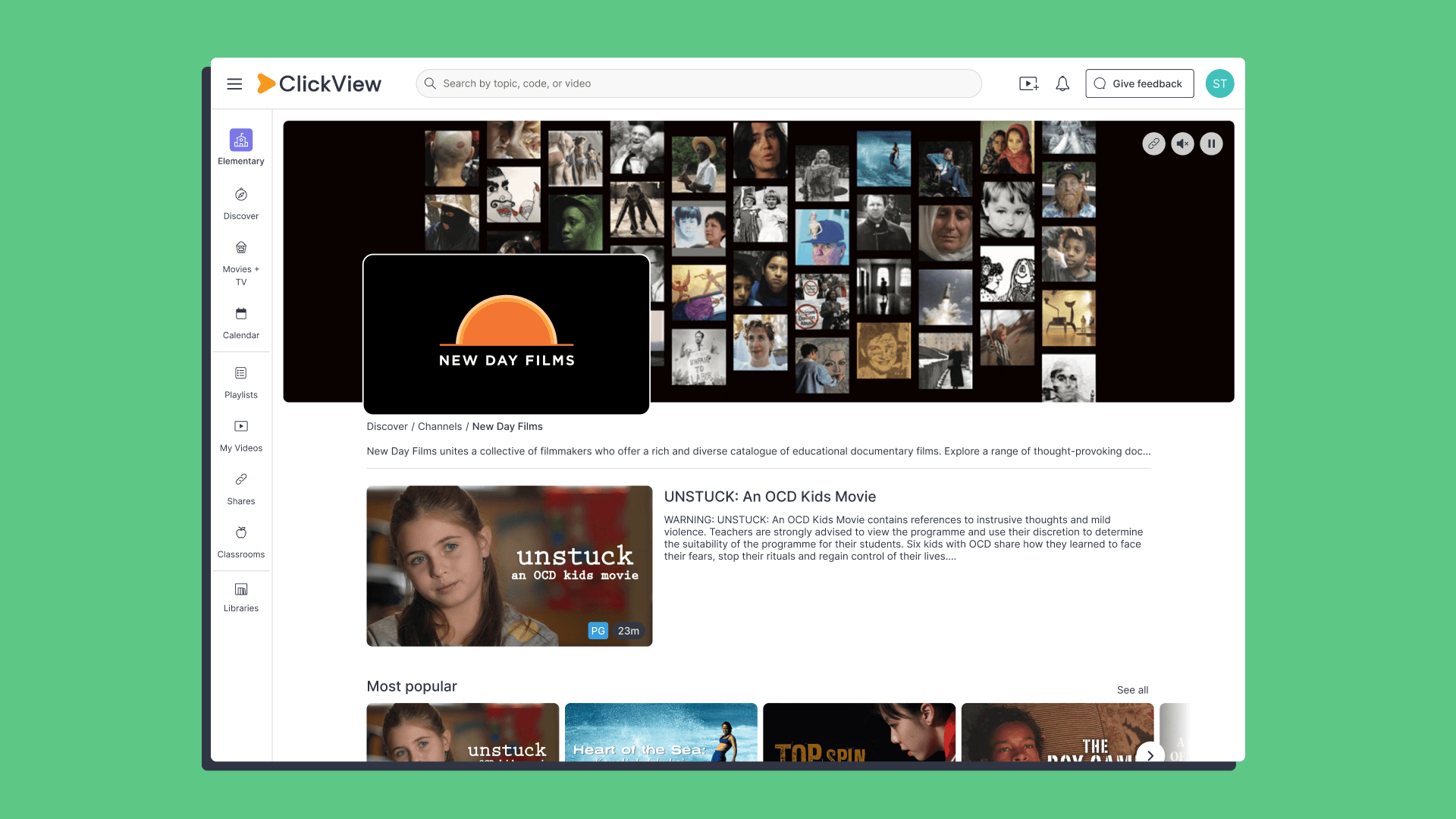Open Calendar in the sidebar
This screenshot has width=1456, height=819.
(x=241, y=323)
